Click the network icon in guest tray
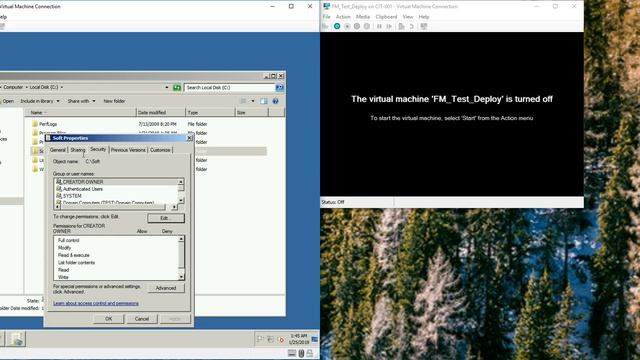The height and width of the screenshot is (360, 640). tap(270, 339)
